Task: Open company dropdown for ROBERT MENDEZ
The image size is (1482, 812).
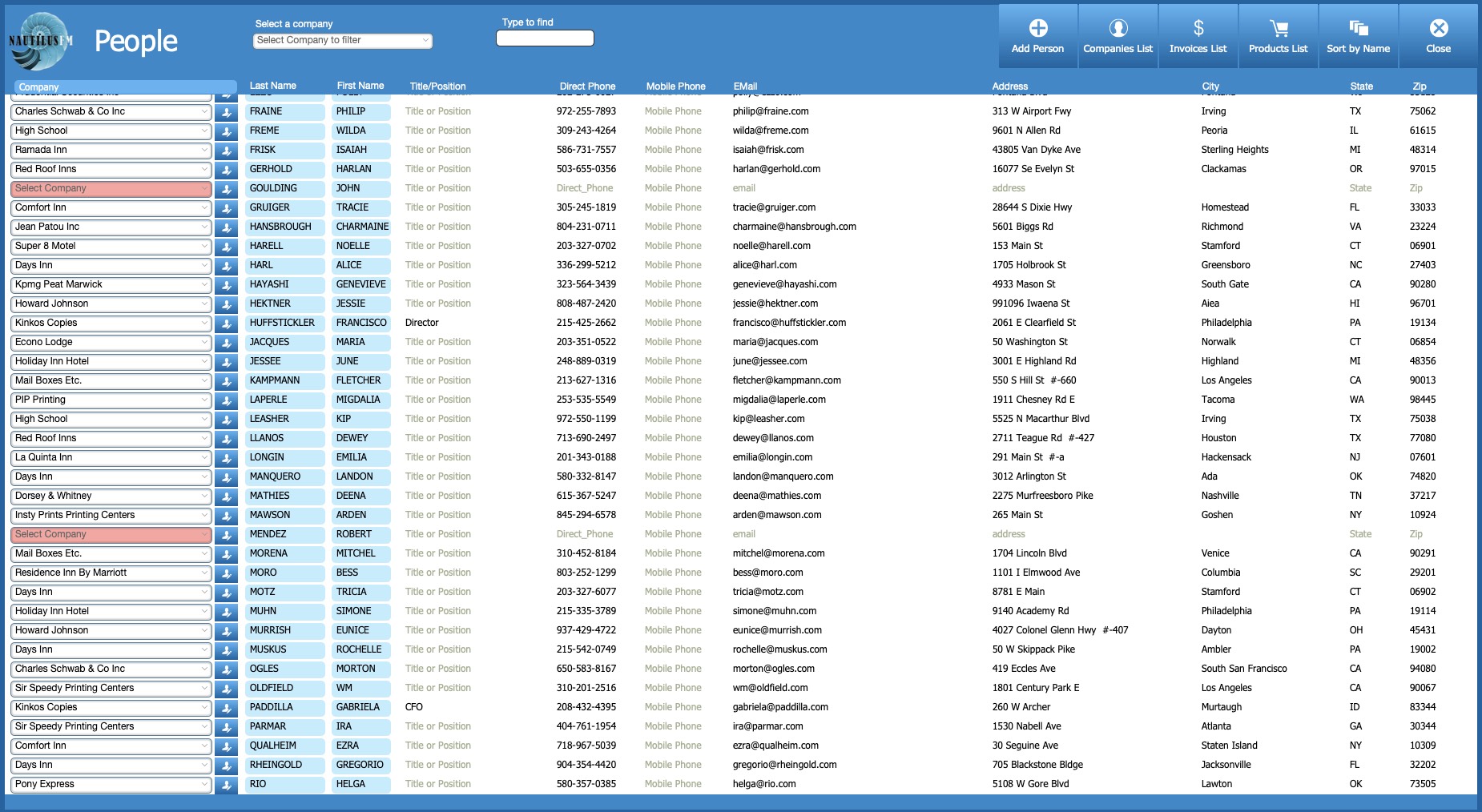Action: (x=111, y=535)
